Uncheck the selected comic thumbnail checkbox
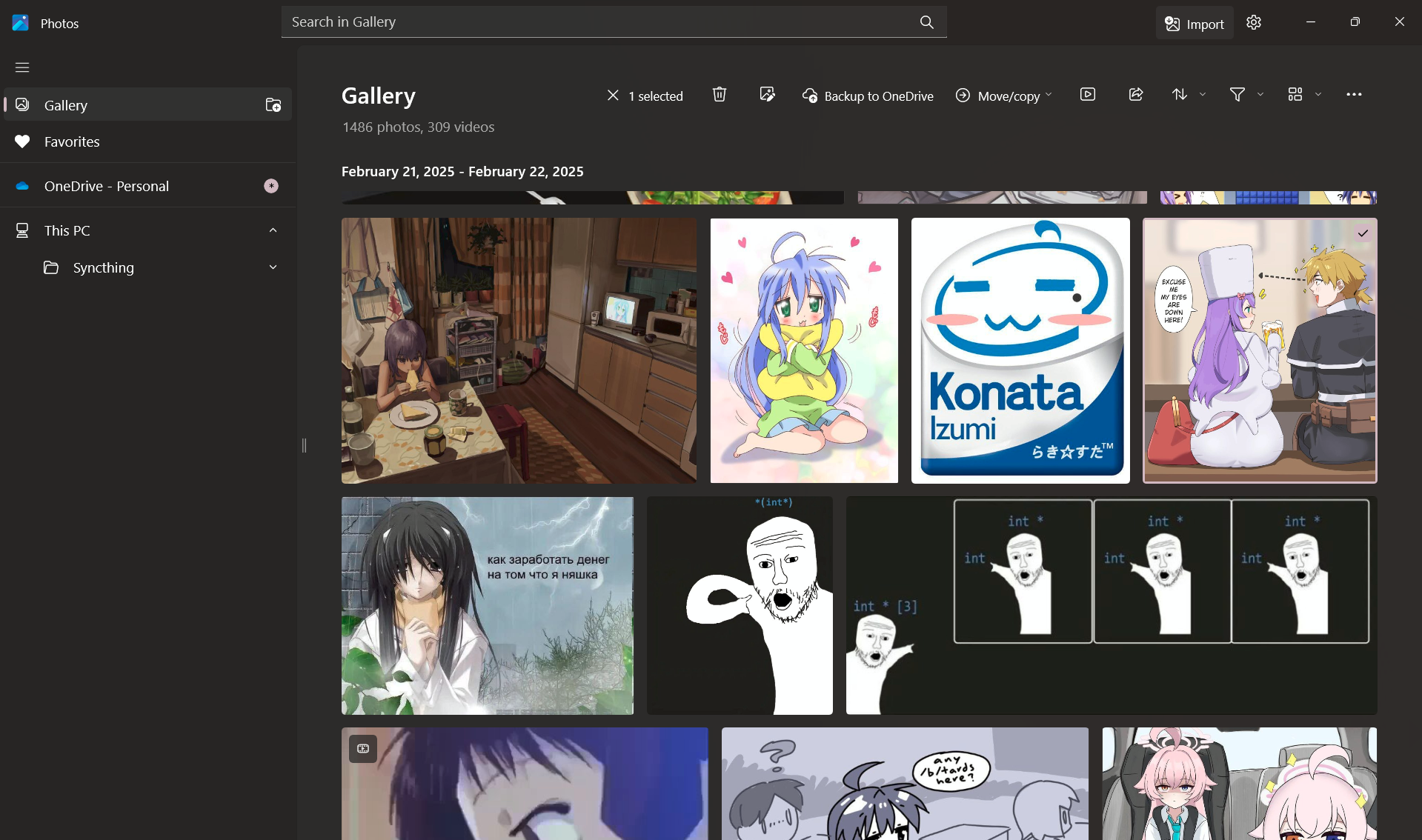1422x840 pixels. tap(1363, 233)
